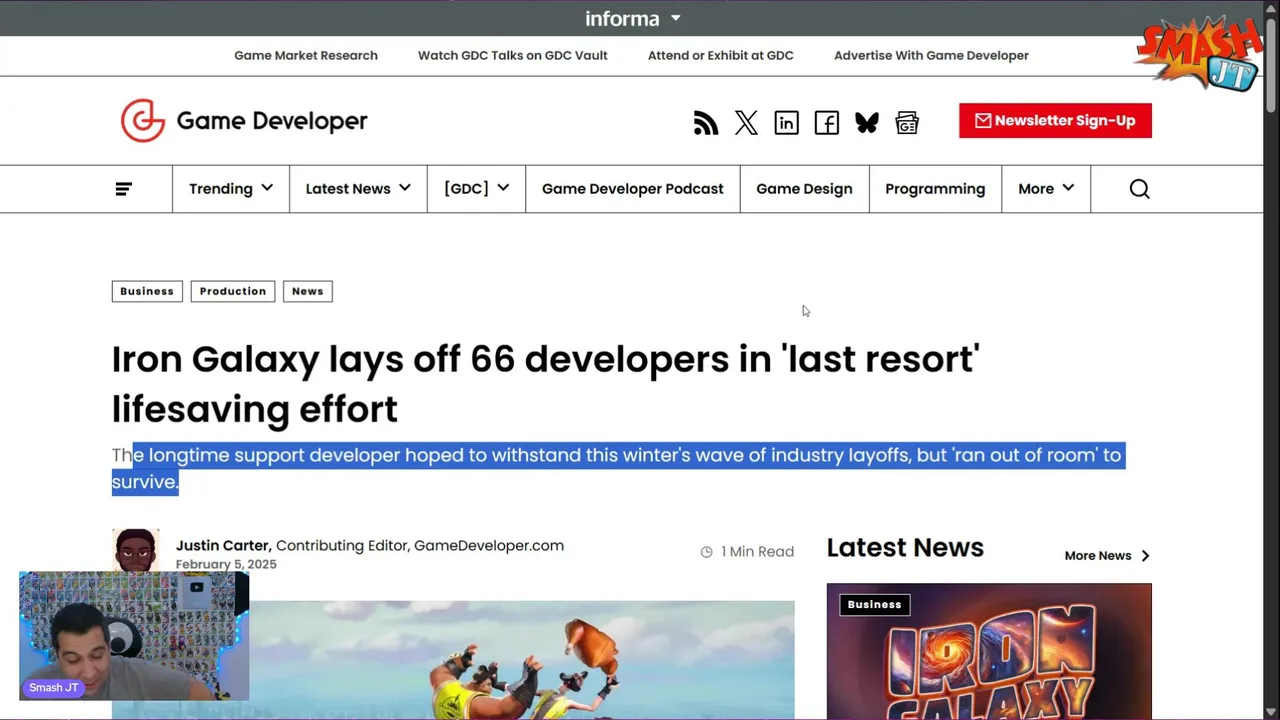The image size is (1280, 720).
Task: Open the search magnifier icon
Action: pos(1139,189)
